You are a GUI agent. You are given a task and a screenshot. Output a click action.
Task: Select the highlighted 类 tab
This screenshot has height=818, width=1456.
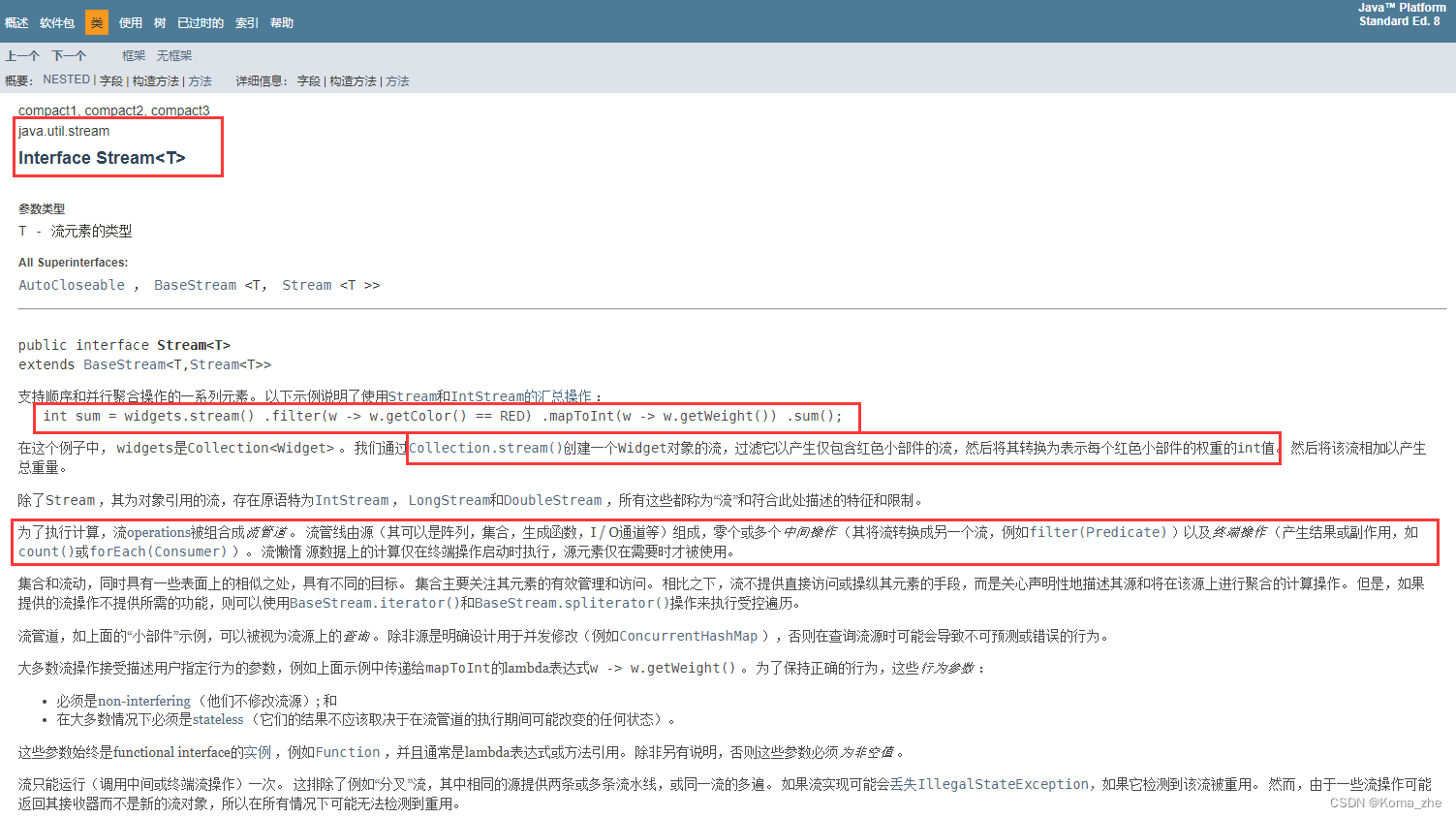97,22
